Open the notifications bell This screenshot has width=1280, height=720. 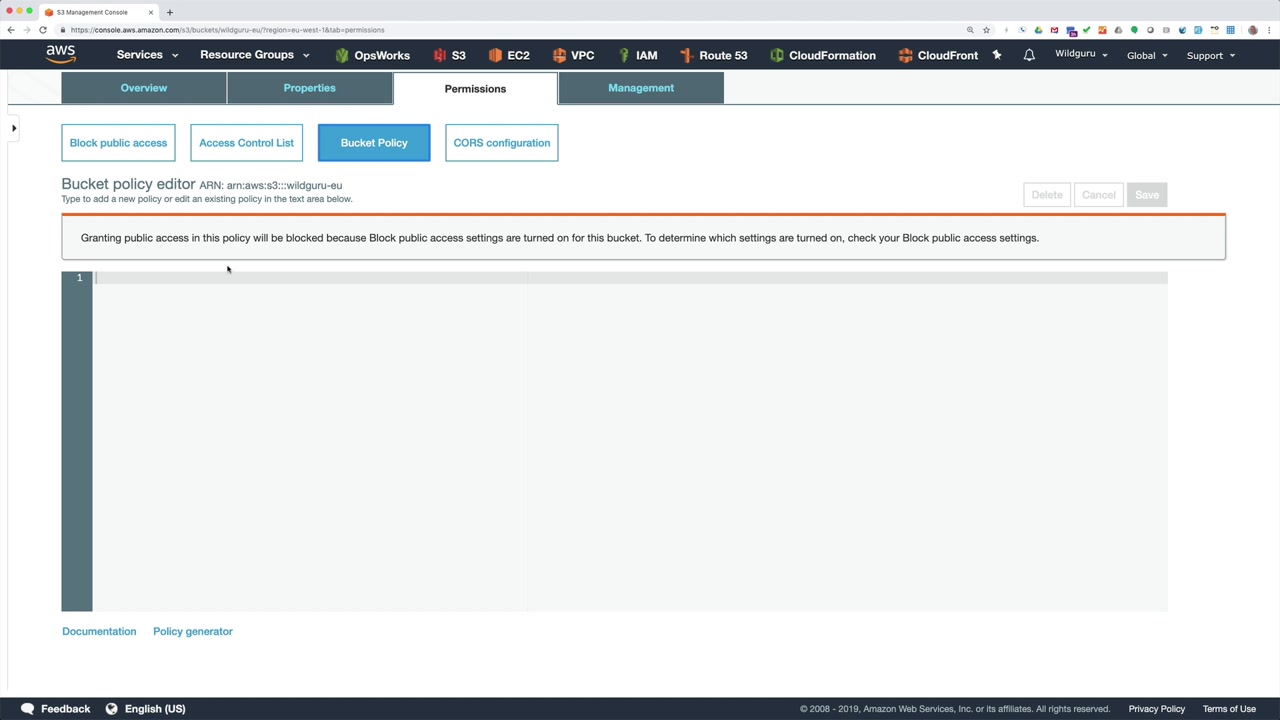(x=1029, y=55)
